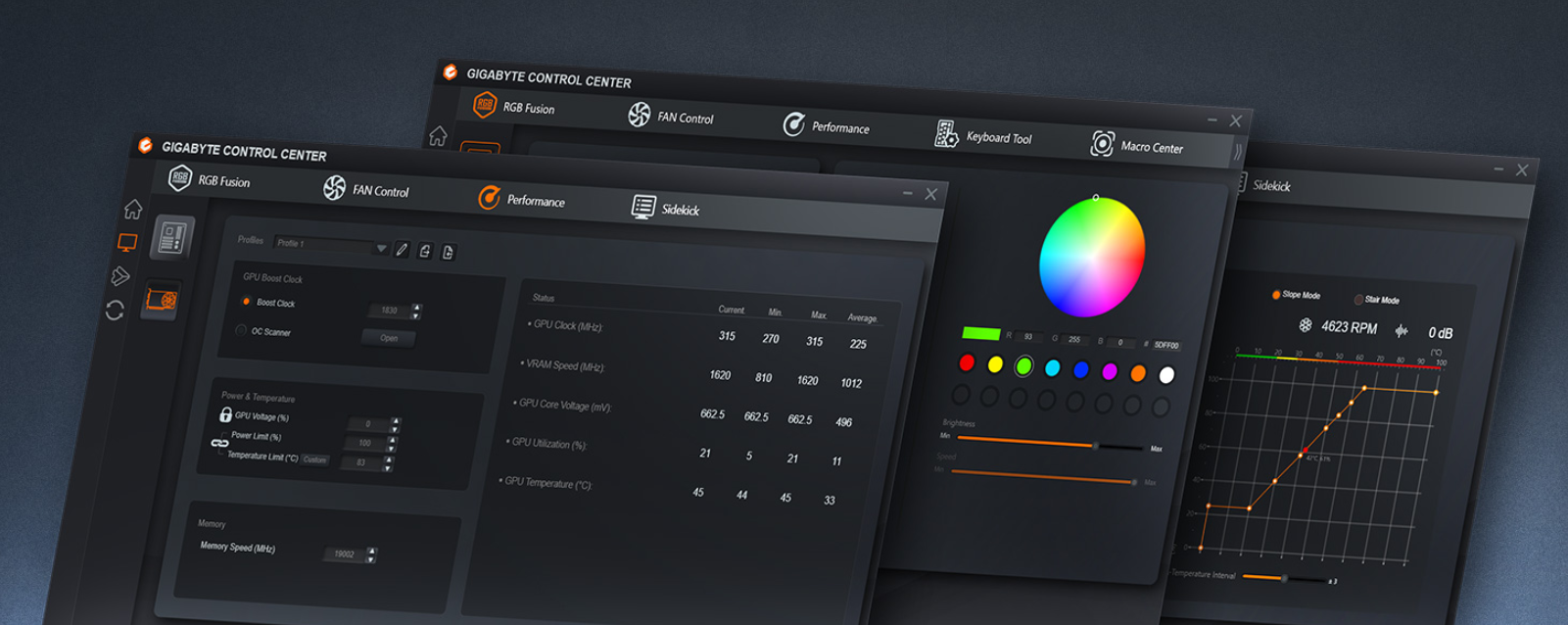1568x625 pixels.
Task: Click Gigabyte logo in front window title
Action: pos(145,145)
